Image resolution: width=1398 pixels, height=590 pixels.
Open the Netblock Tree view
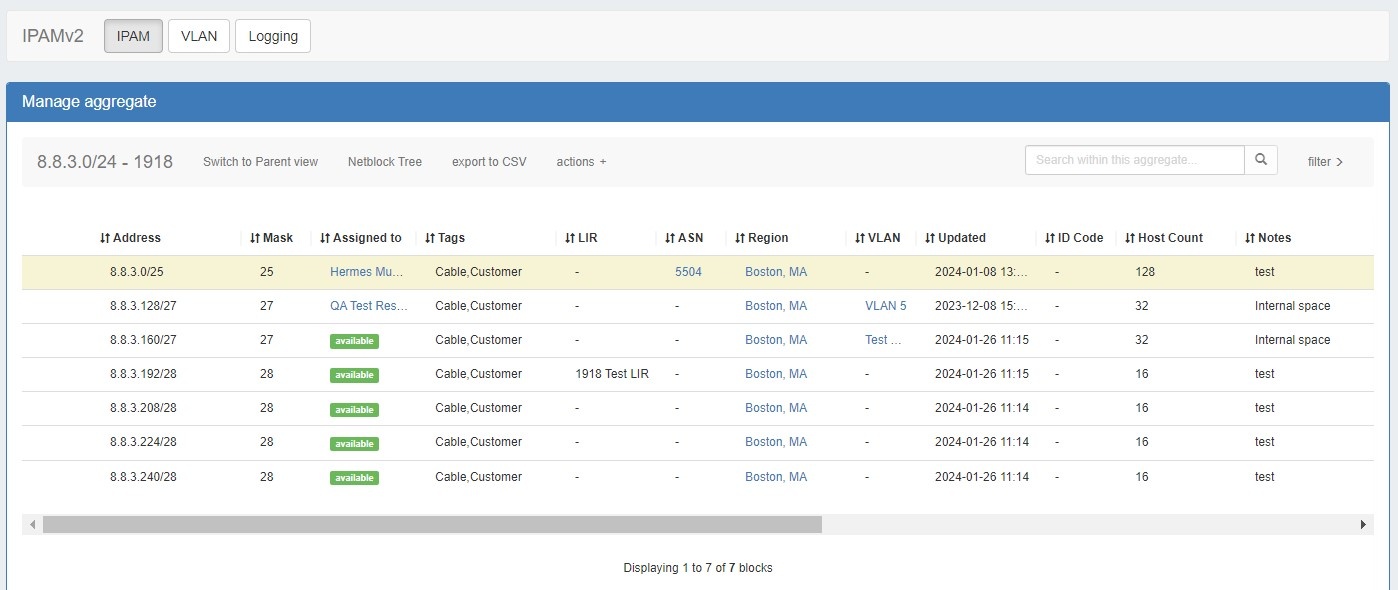[385, 162]
